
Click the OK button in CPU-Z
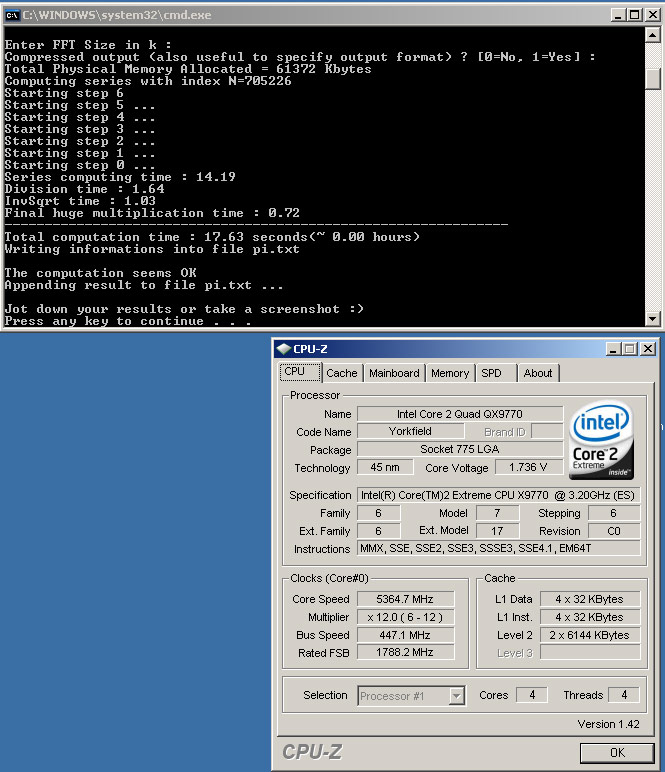tap(617, 752)
